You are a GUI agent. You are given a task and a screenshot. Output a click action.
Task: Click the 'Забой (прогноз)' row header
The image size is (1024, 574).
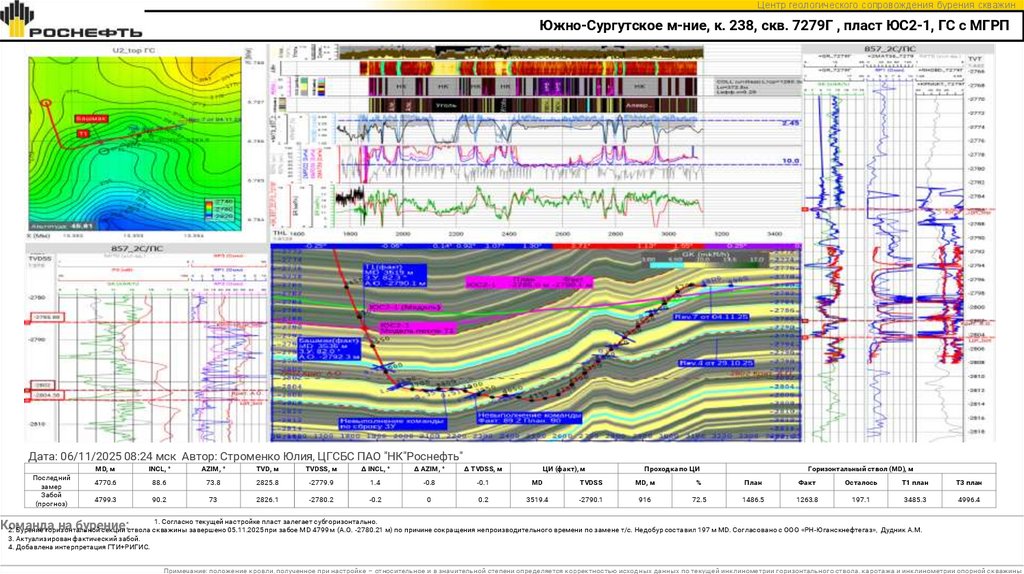51,500
